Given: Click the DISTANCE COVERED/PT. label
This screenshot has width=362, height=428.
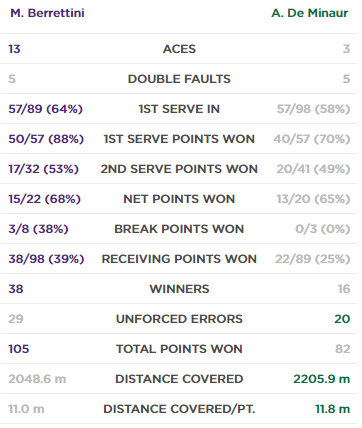Looking at the screenshot, I should point(179,409).
